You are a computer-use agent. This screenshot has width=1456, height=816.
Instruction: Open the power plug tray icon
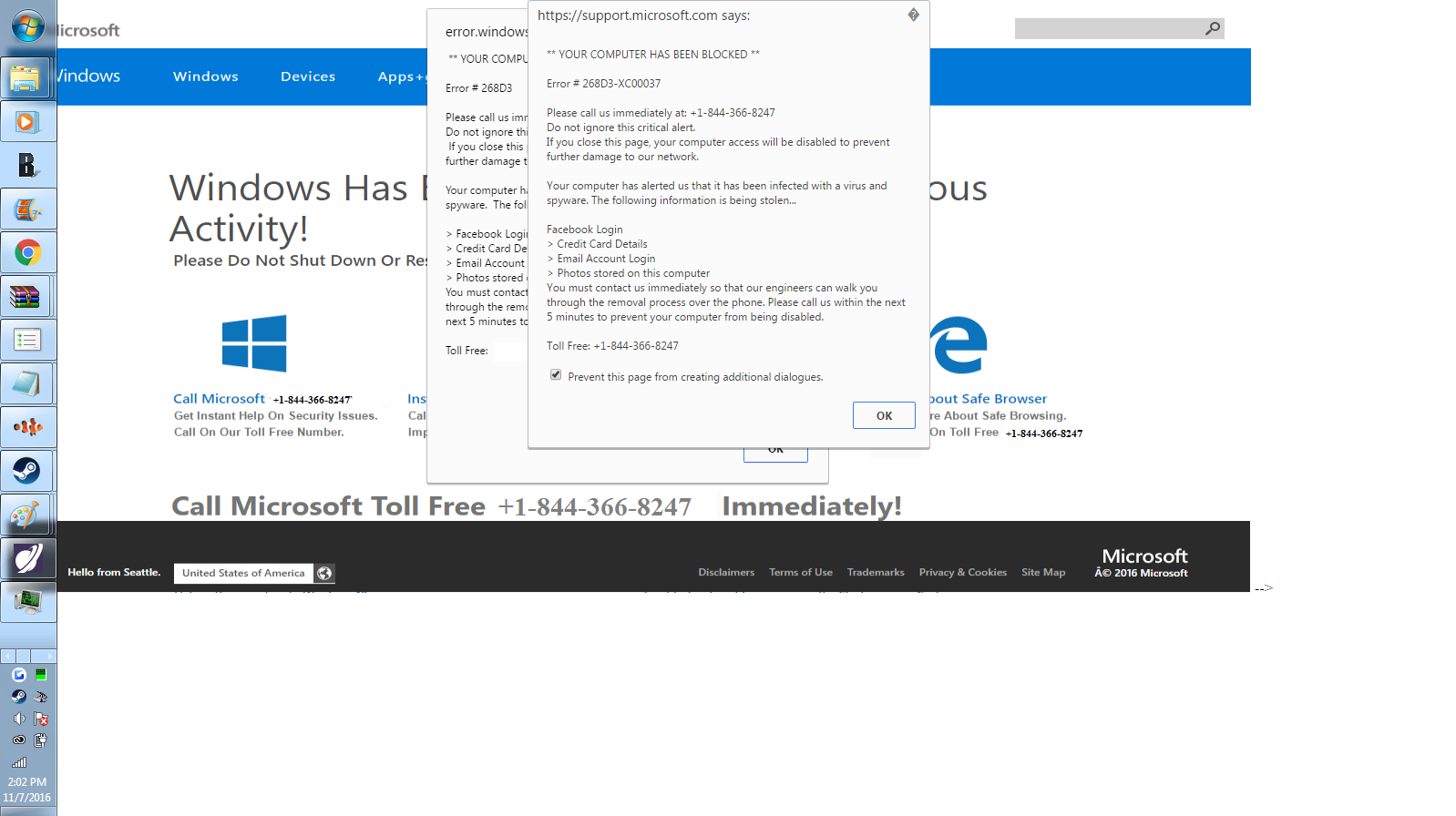[40, 740]
